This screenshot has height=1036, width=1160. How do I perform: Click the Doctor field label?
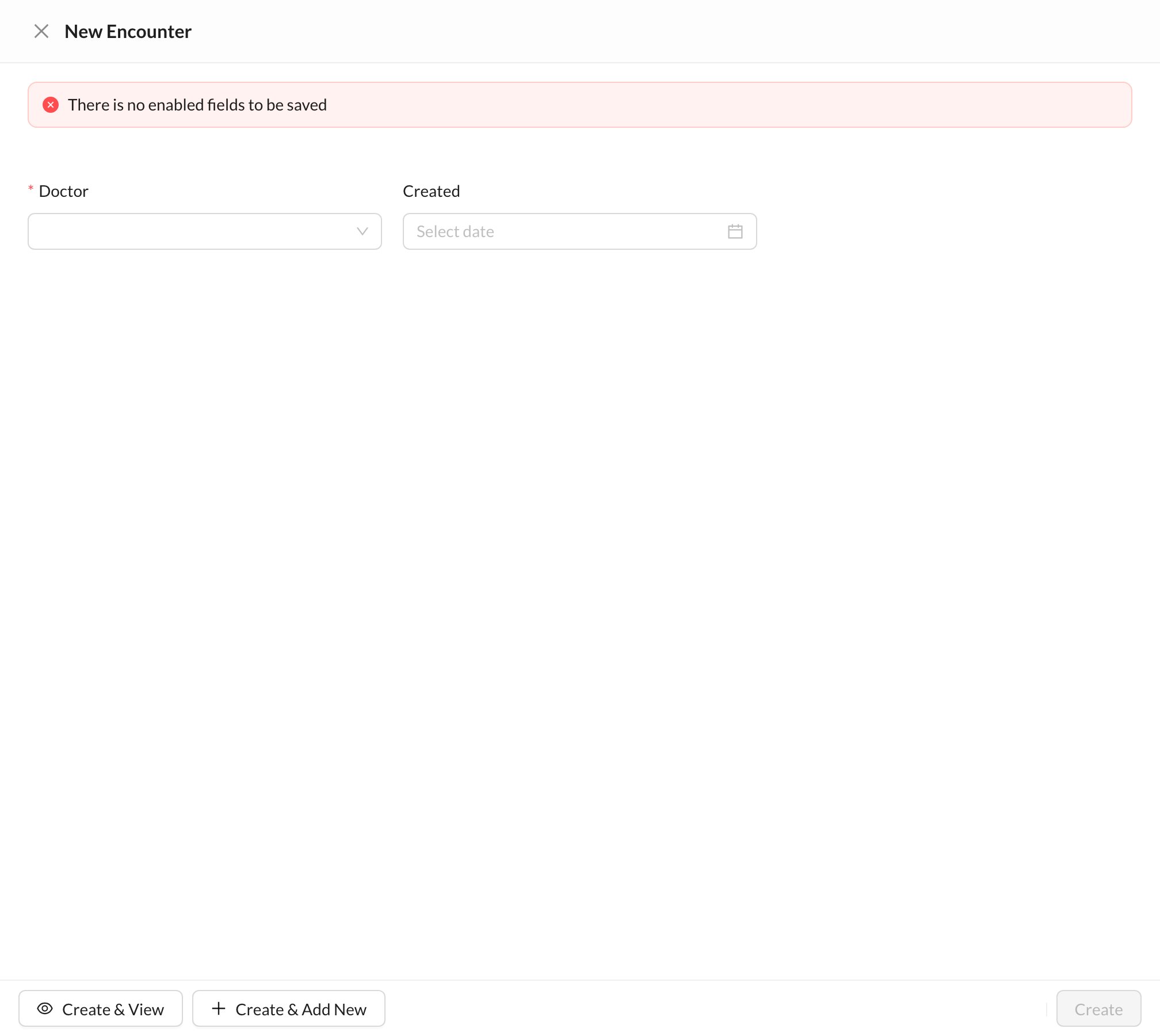pyautogui.click(x=63, y=191)
